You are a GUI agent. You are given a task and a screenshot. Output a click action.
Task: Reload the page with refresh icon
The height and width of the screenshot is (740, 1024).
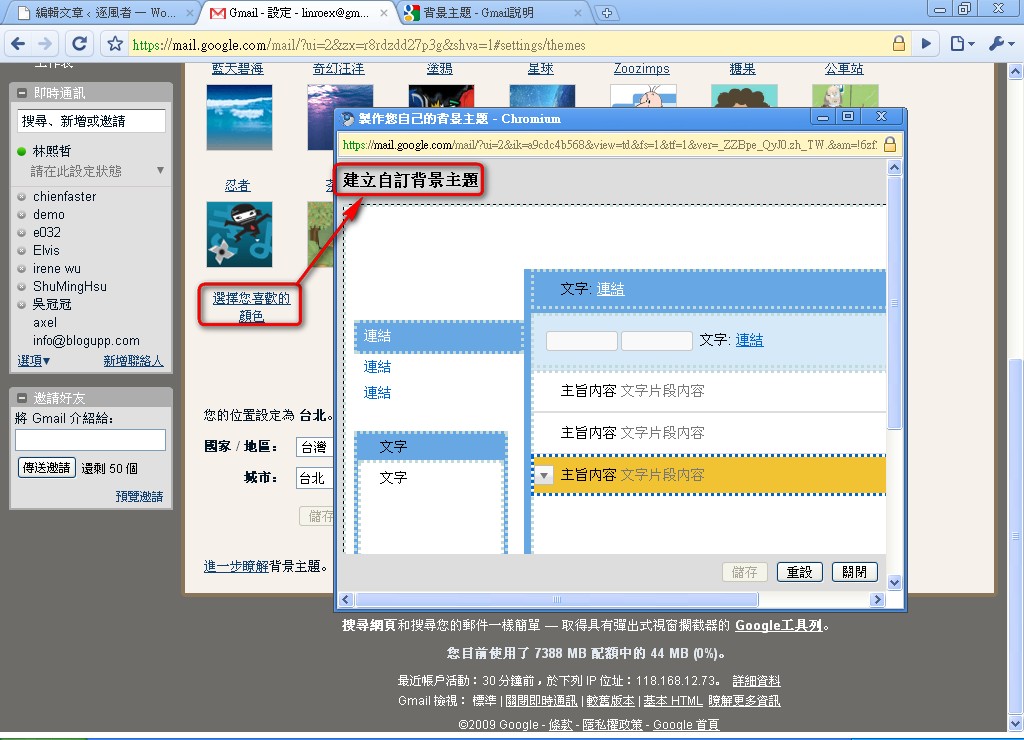point(80,44)
